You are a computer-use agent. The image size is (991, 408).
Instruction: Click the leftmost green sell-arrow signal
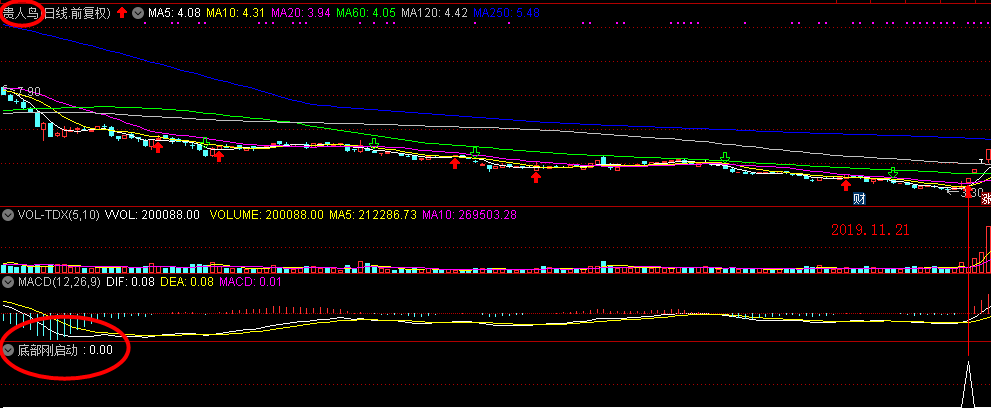click(205, 142)
